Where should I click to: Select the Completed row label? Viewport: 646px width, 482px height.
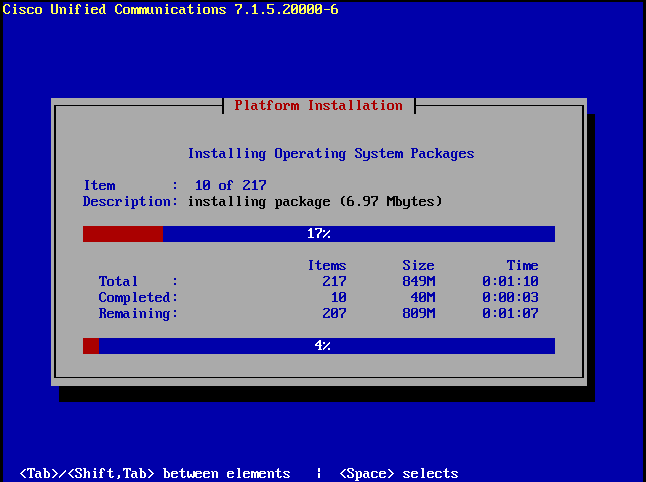tap(137, 298)
